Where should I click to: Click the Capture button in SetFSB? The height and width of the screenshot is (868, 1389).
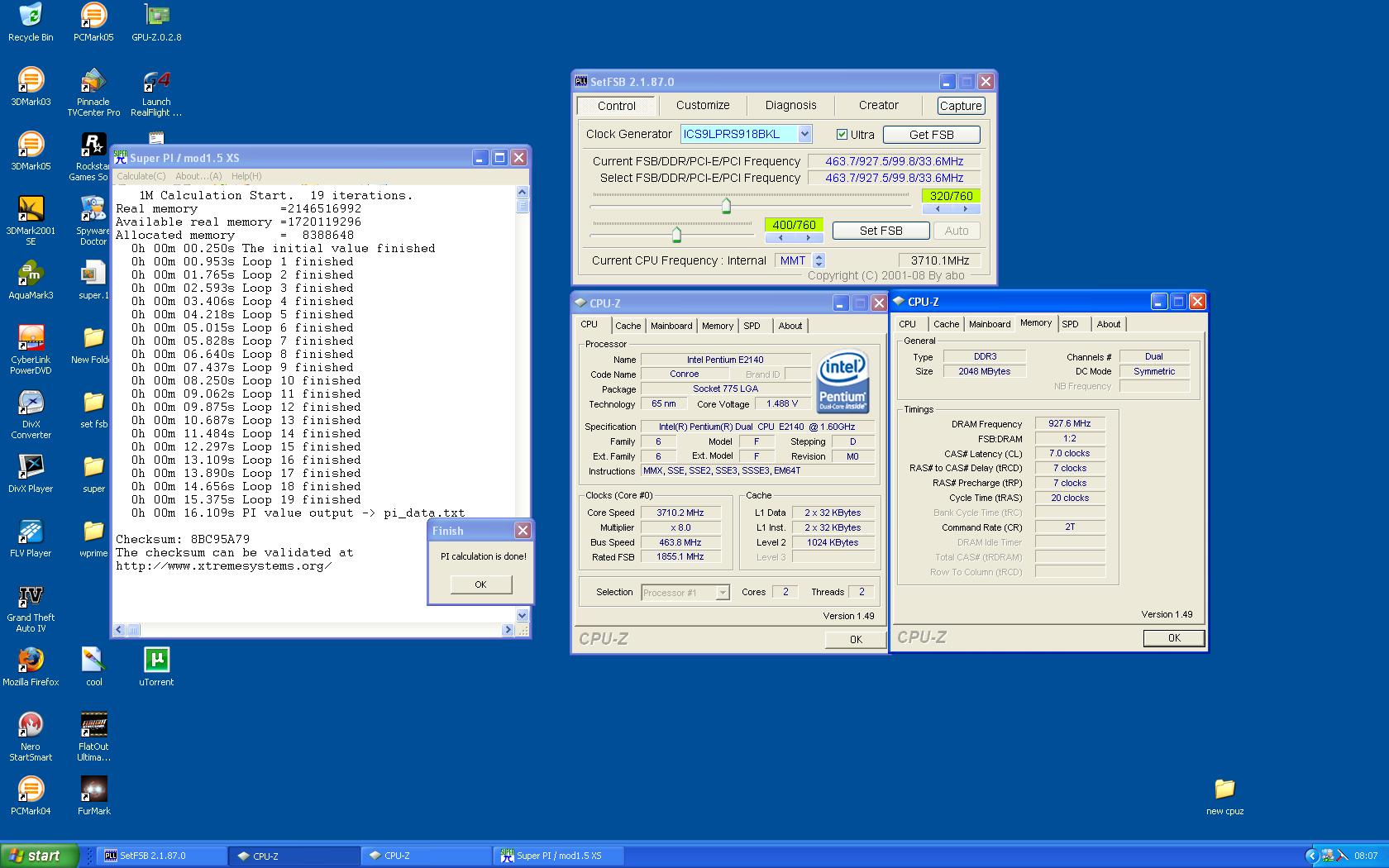(961, 106)
